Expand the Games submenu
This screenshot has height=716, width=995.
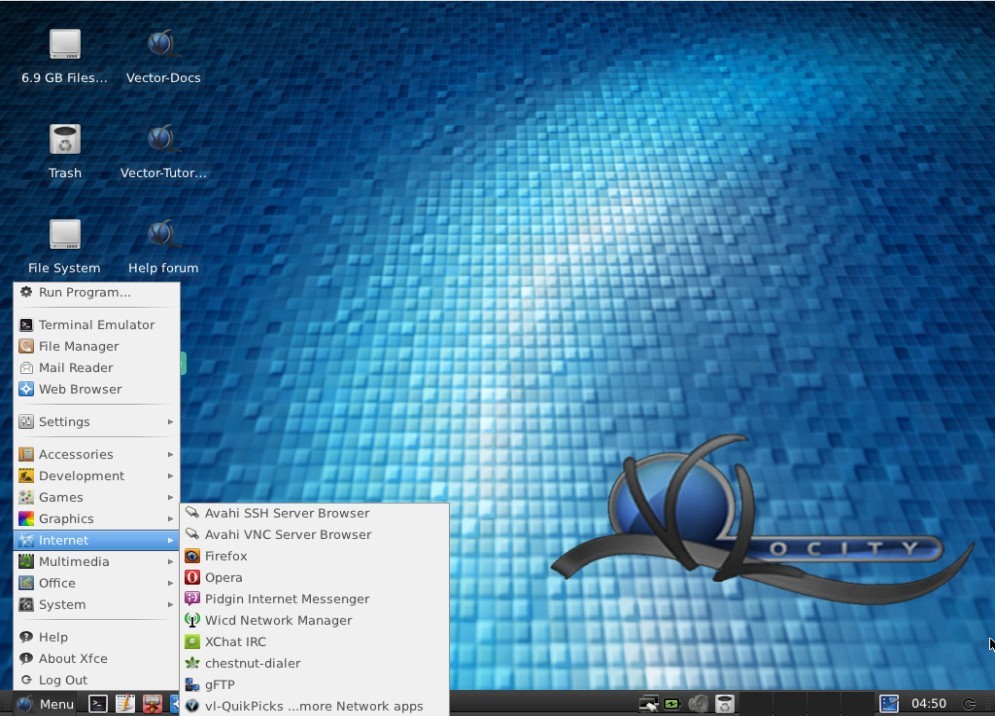96,498
